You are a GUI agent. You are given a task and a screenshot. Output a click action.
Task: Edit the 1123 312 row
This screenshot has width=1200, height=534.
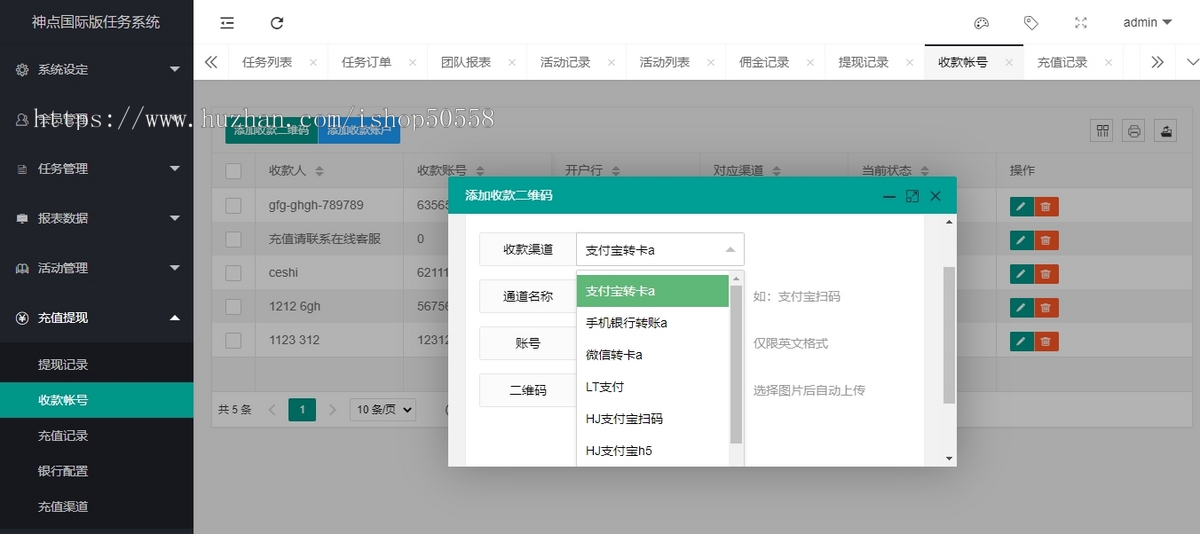pyautogui.click(x=1021, y=341)
